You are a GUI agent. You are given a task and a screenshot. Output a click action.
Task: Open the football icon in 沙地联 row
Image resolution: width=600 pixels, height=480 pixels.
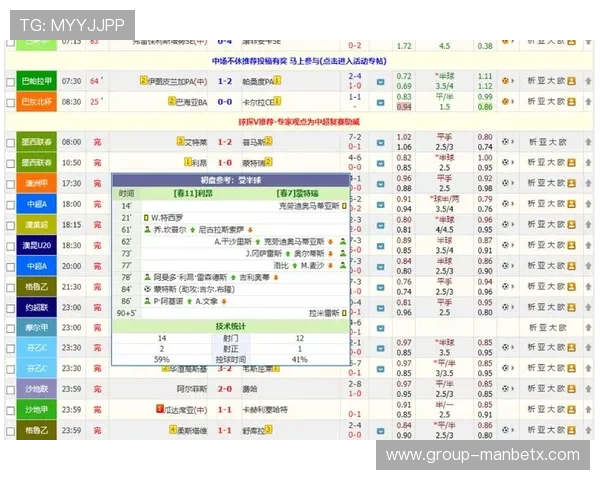click(506, 389)
